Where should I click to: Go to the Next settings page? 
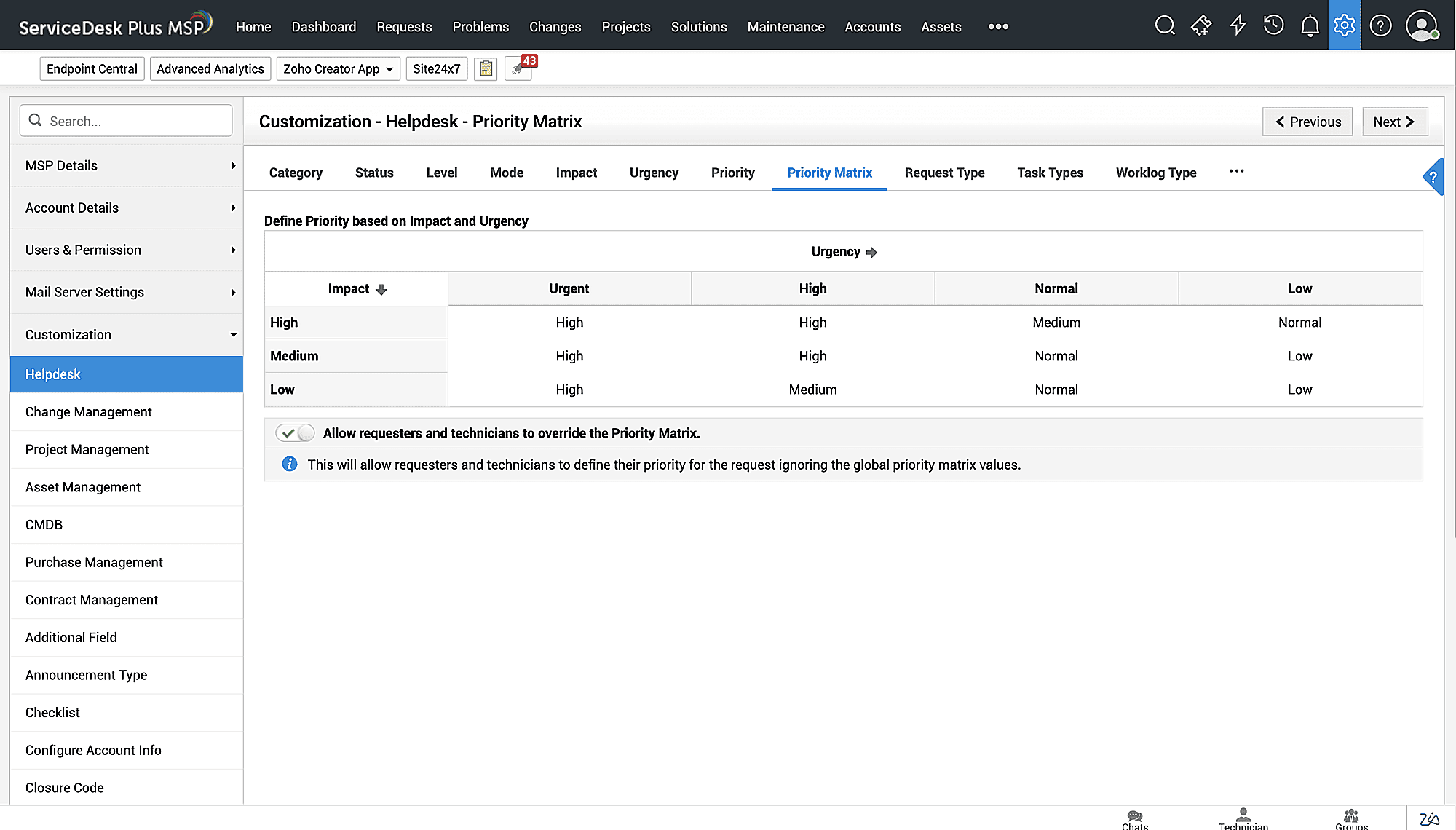(x=1394, y=121)
